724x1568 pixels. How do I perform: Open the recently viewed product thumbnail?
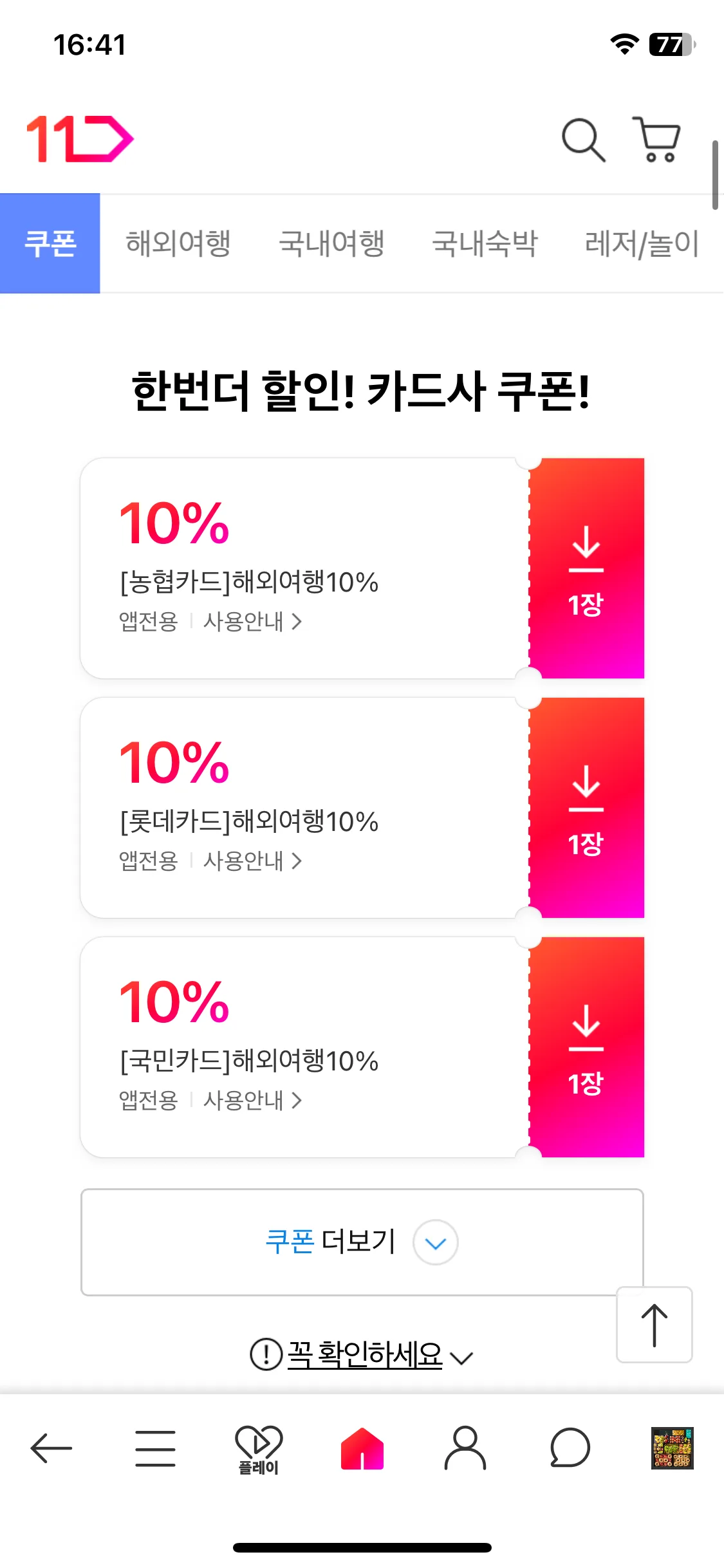point(673,1448)
